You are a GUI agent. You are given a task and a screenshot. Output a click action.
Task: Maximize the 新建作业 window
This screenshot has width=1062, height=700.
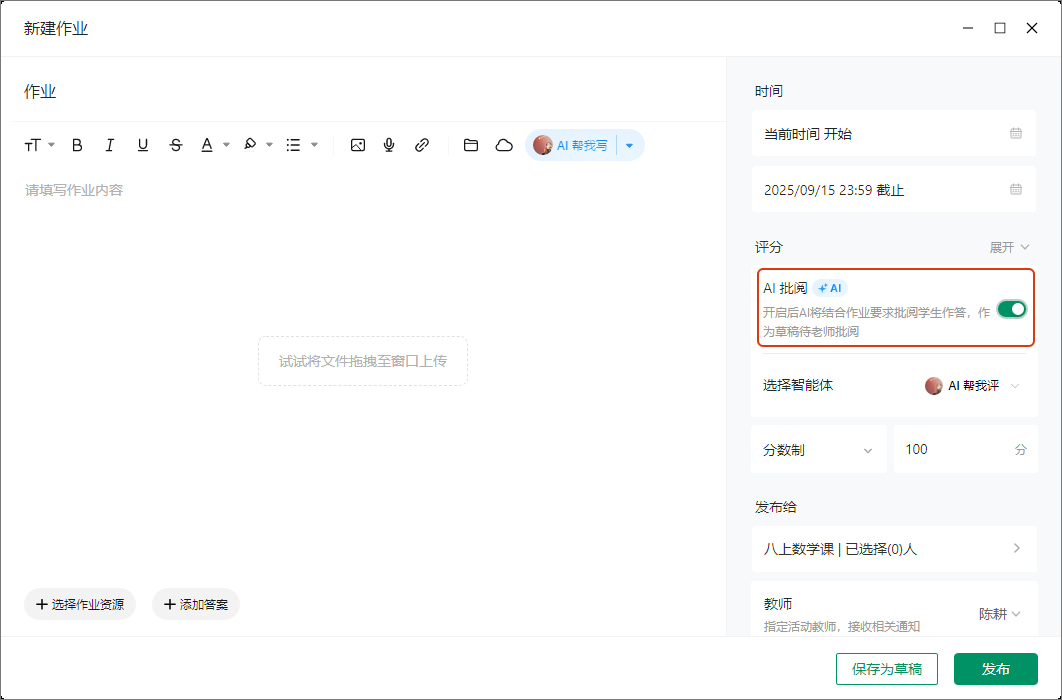coord(1000,28)
